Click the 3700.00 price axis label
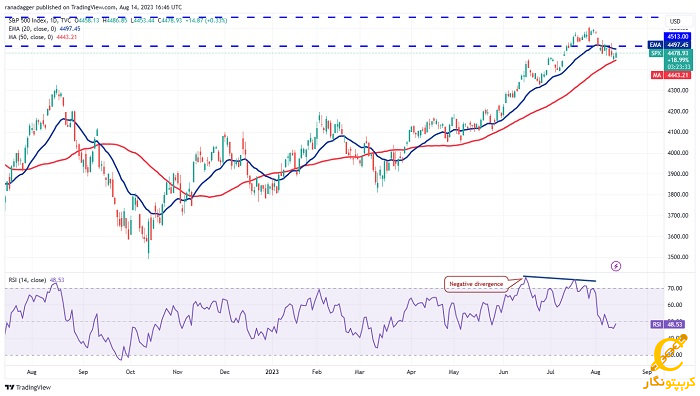Screen dimensions: 700x396 pos(678,215)
